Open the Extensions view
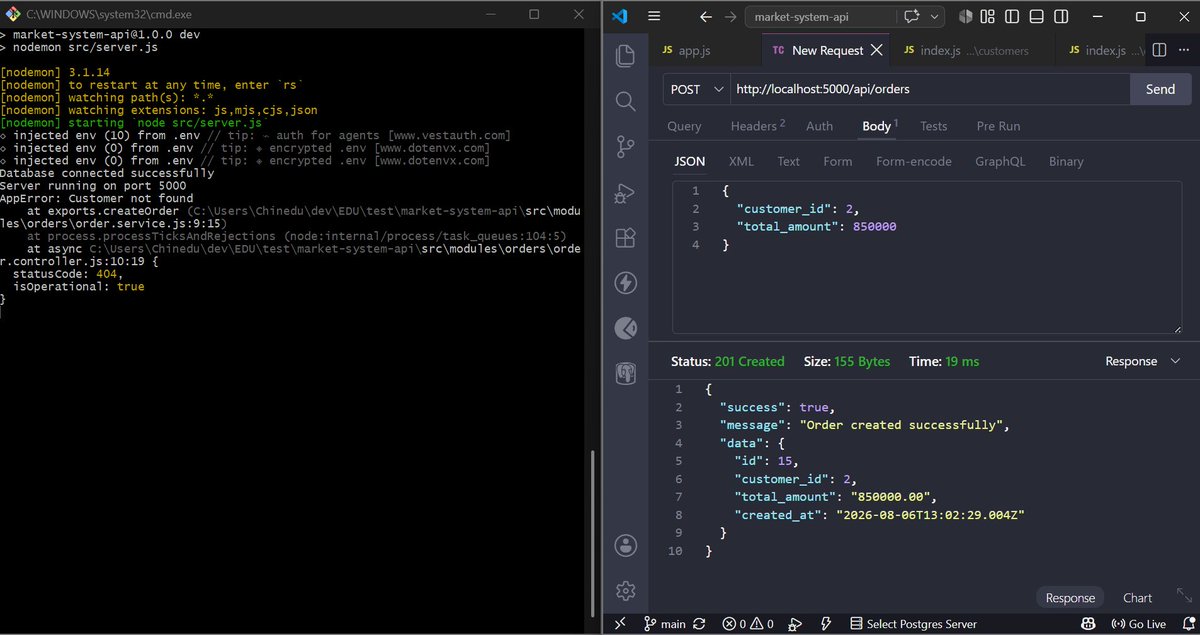 [626, 238]
